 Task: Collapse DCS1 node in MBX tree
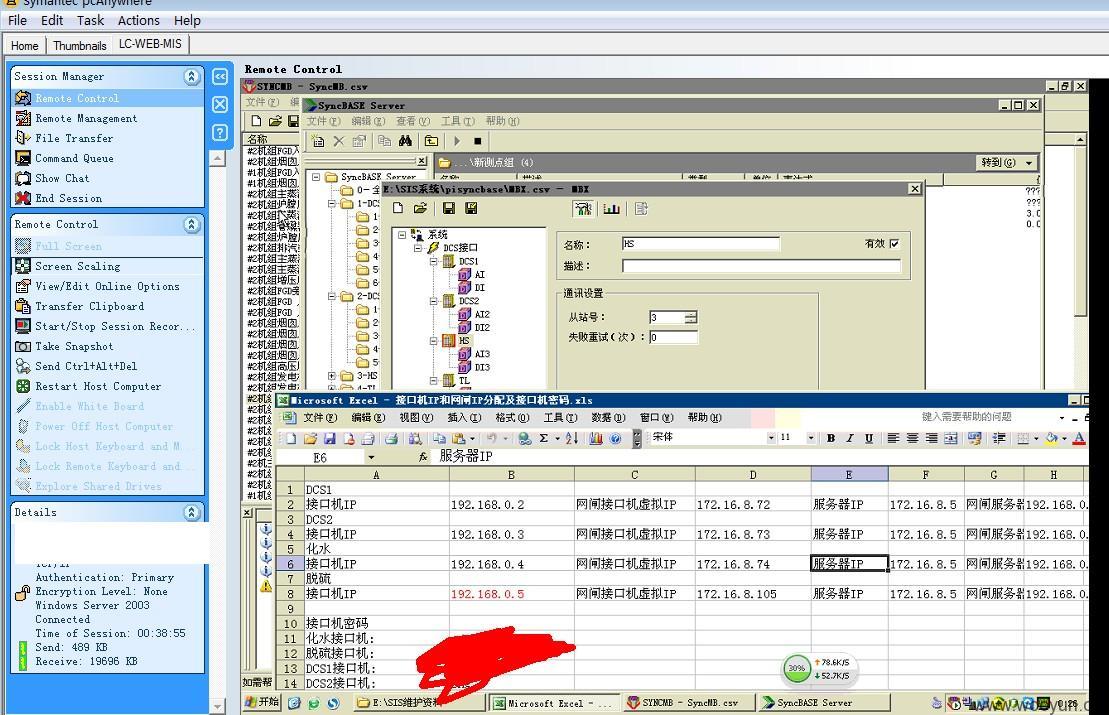tap(434, 261)
